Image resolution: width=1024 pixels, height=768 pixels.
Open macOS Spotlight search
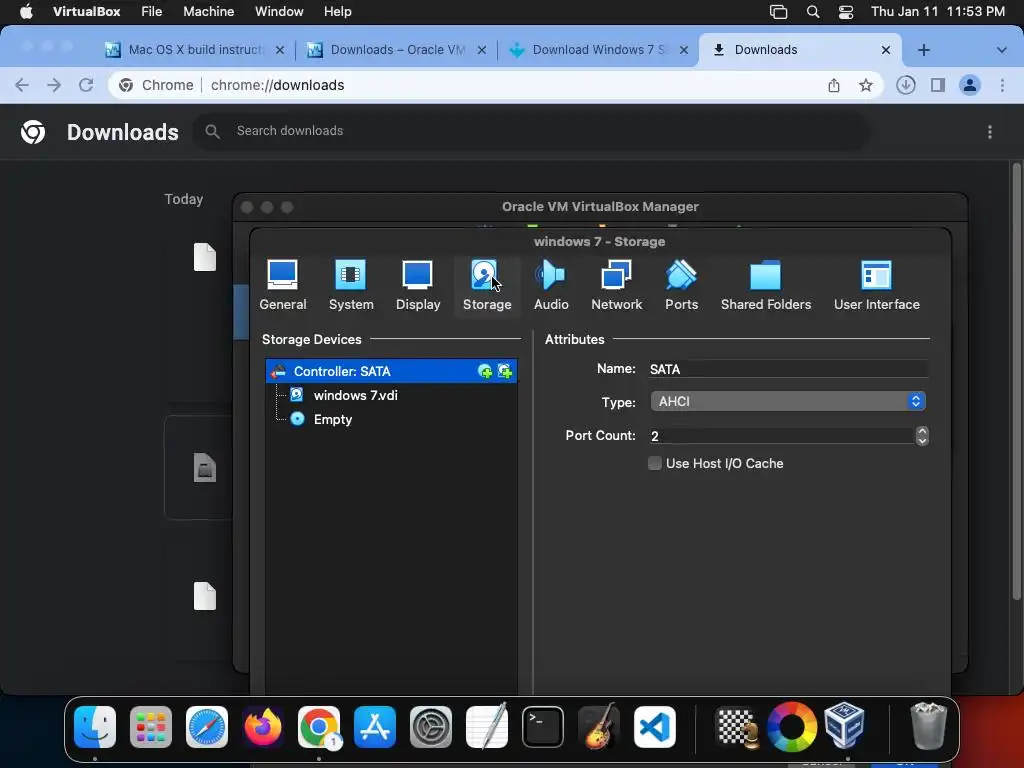click(x=812, y=12)
